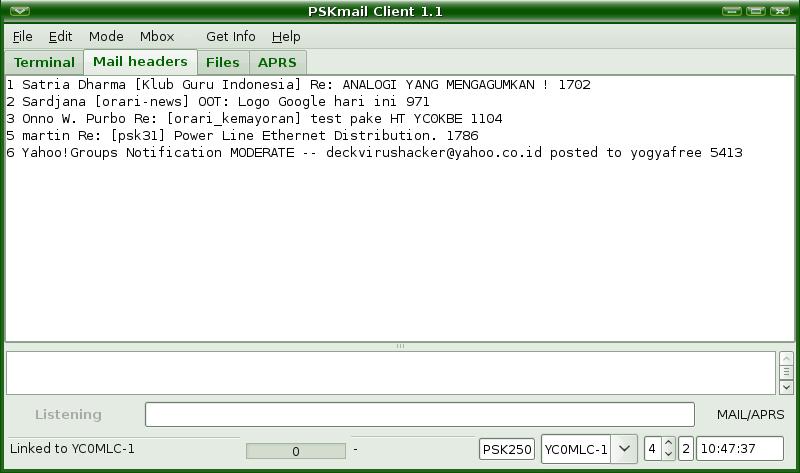This screenshot has width=800, height=473.
Task: Select mail header from Satria Dharma
Action: (x=298, y=84)
